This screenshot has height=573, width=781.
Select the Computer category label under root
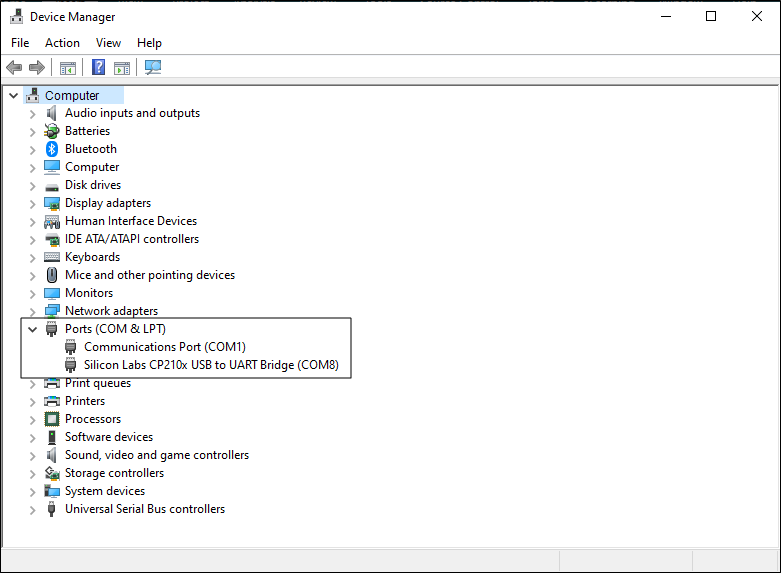[x=92, y=167]
